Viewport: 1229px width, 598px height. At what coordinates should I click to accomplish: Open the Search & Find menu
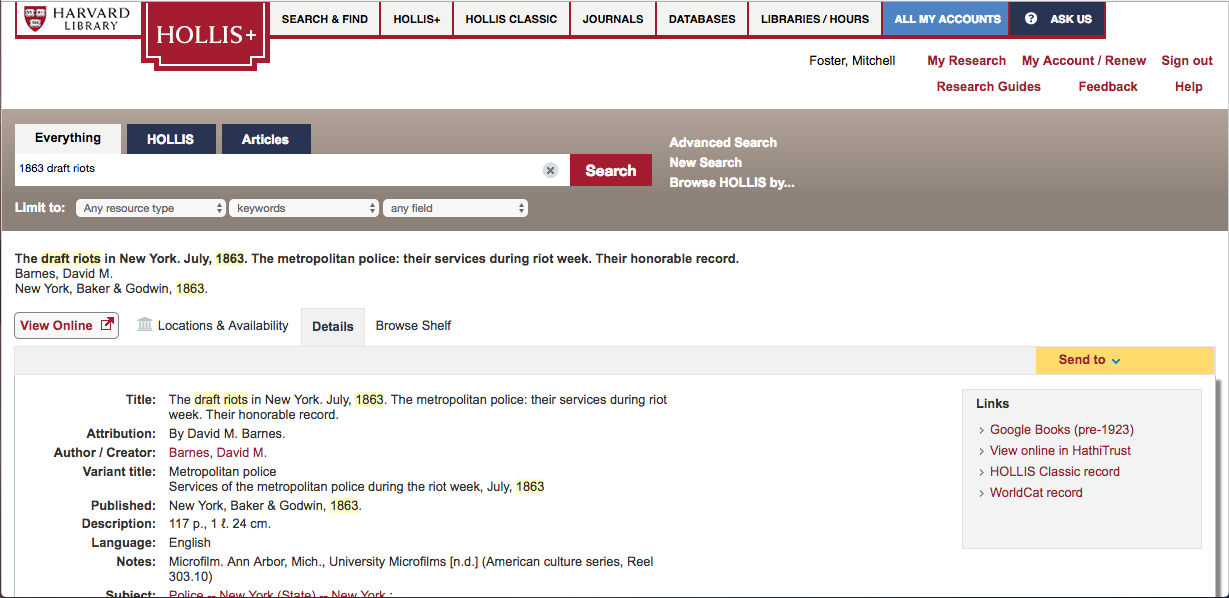[x=325, y=19]
